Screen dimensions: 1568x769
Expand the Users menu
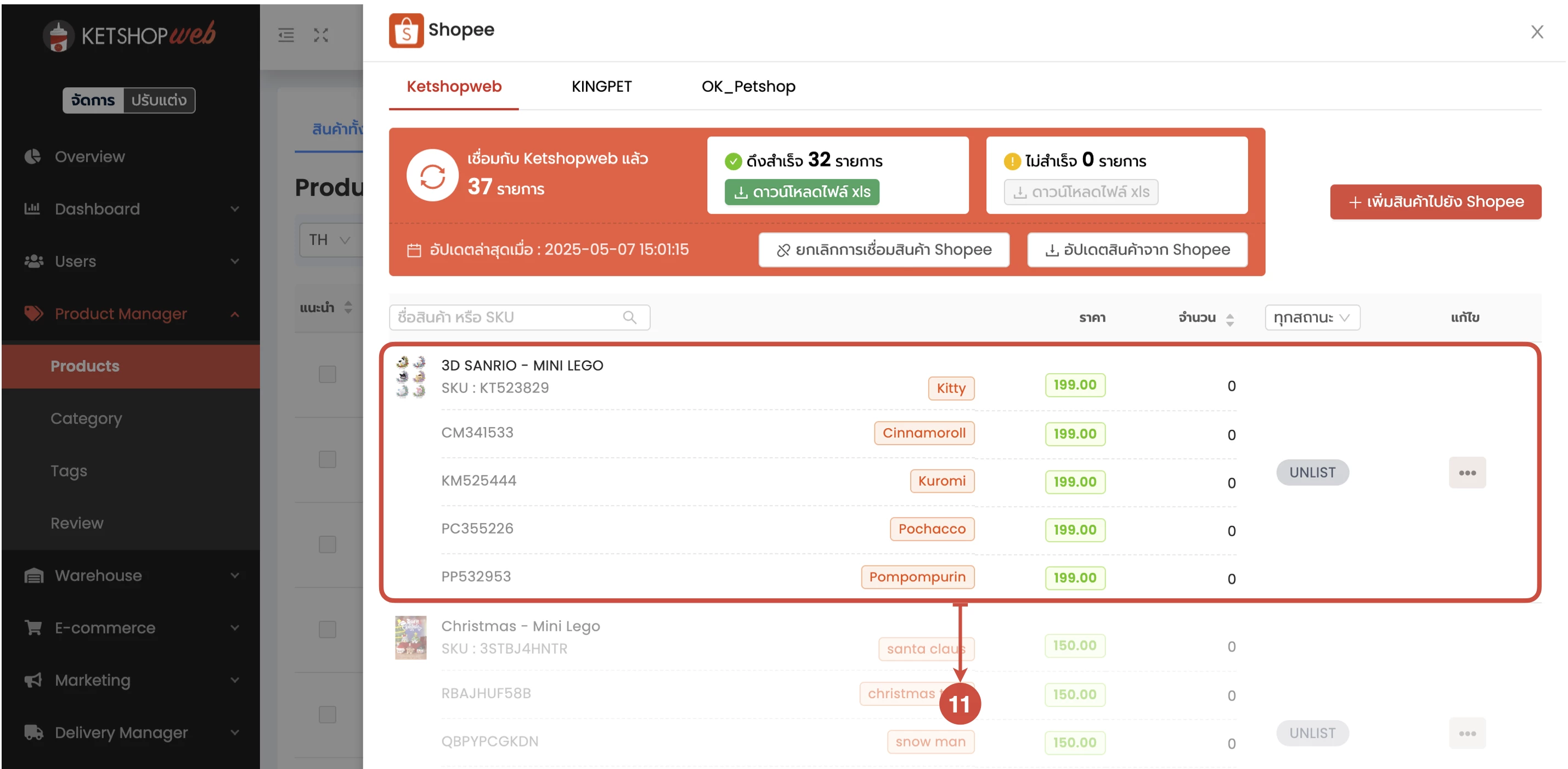235,261
